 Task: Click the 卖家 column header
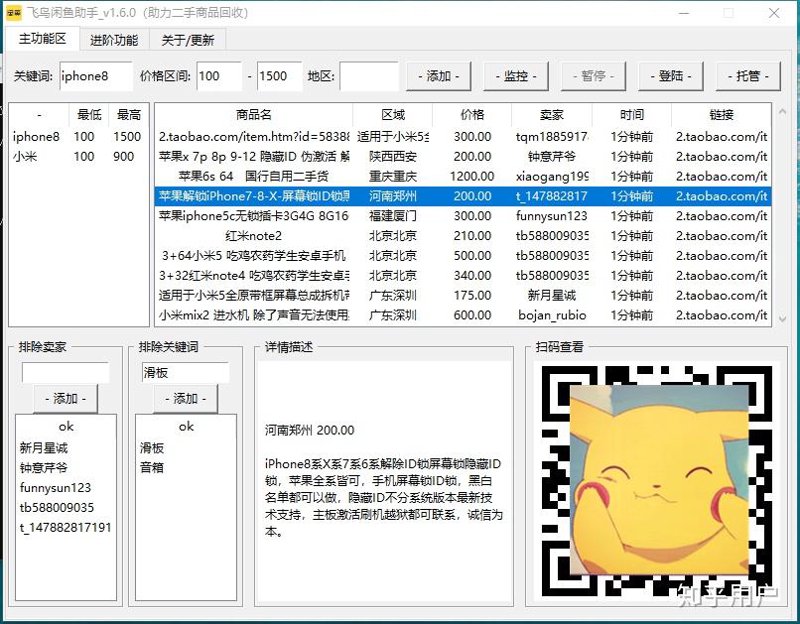click(x=552, y=115)
